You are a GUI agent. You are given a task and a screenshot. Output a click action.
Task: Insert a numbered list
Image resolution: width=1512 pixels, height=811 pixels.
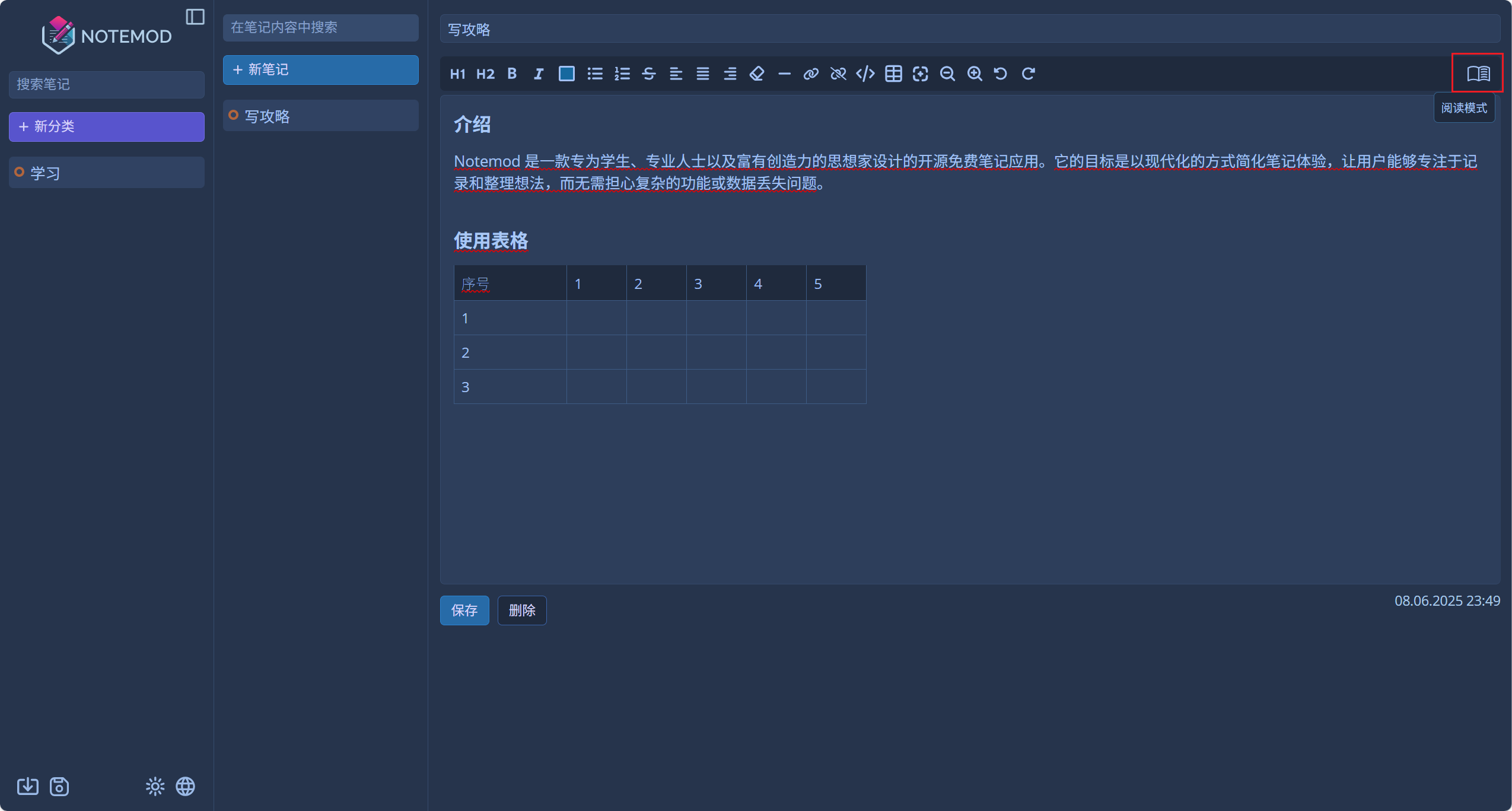point(622,74)
